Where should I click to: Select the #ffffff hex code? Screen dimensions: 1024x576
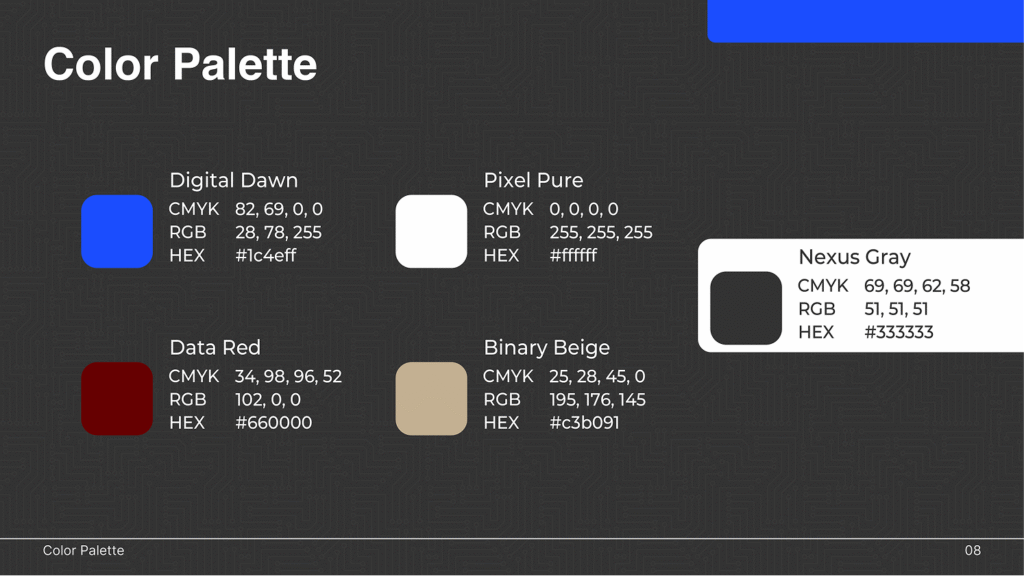tap(573, 255)
